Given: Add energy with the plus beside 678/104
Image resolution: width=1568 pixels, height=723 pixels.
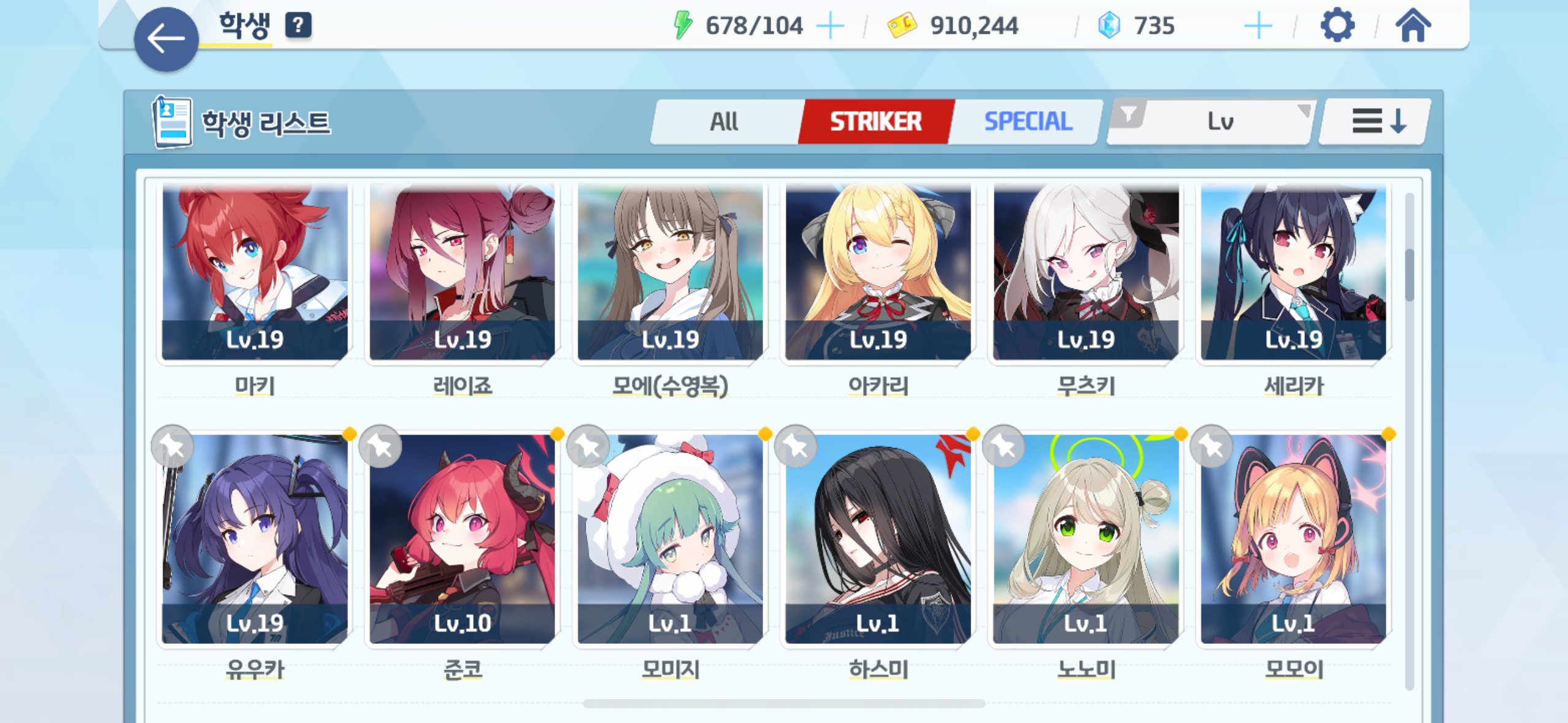Looking at the screenshot, I should (830, 26).
